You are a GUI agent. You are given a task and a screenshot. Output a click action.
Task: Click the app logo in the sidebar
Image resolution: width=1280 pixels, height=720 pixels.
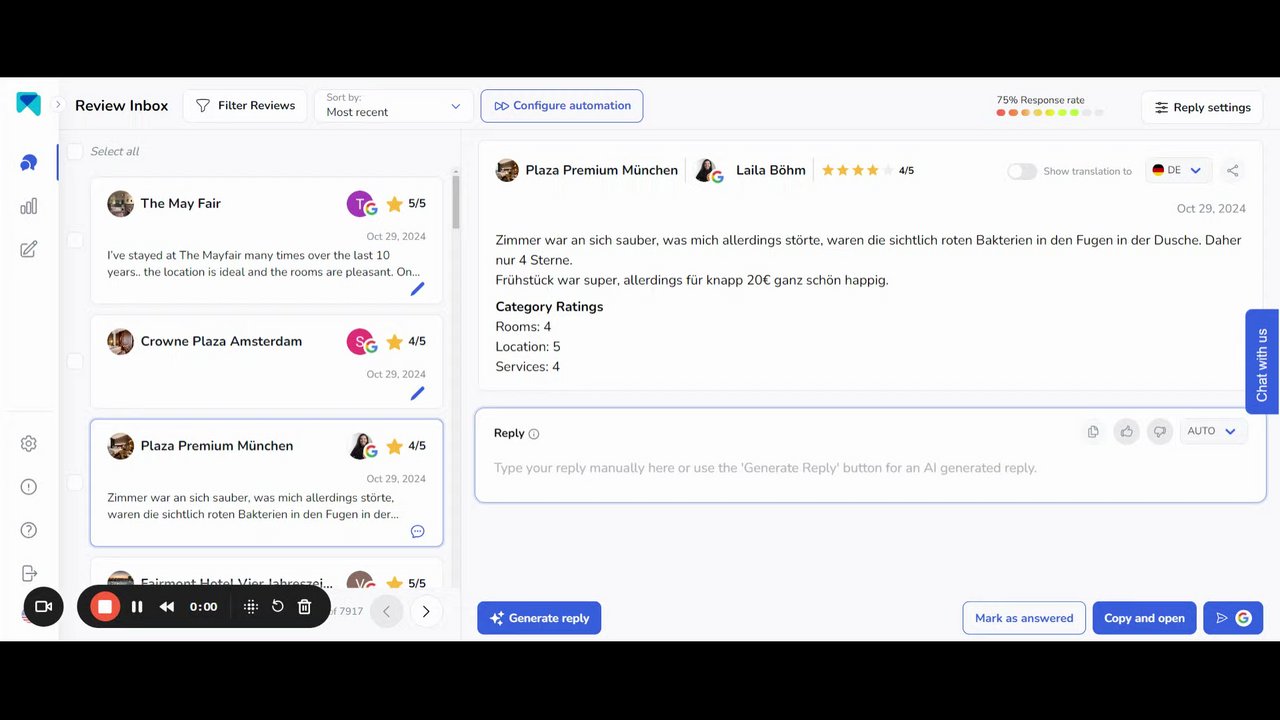point(29,104)
